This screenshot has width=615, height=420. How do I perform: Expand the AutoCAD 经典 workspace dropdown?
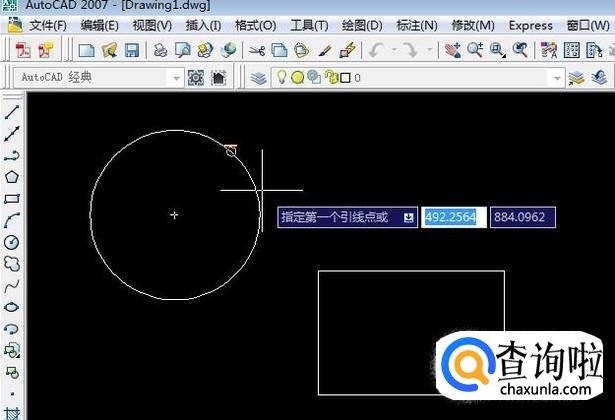176,78
